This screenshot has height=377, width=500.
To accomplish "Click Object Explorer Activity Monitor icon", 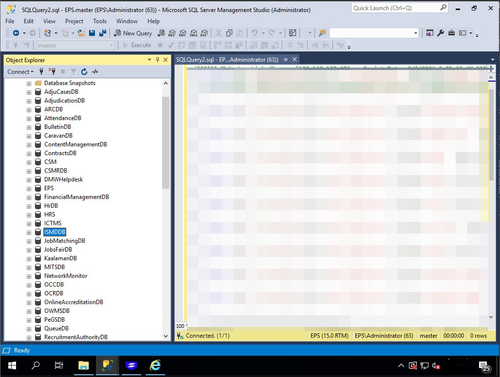I will tap(95, 71).
